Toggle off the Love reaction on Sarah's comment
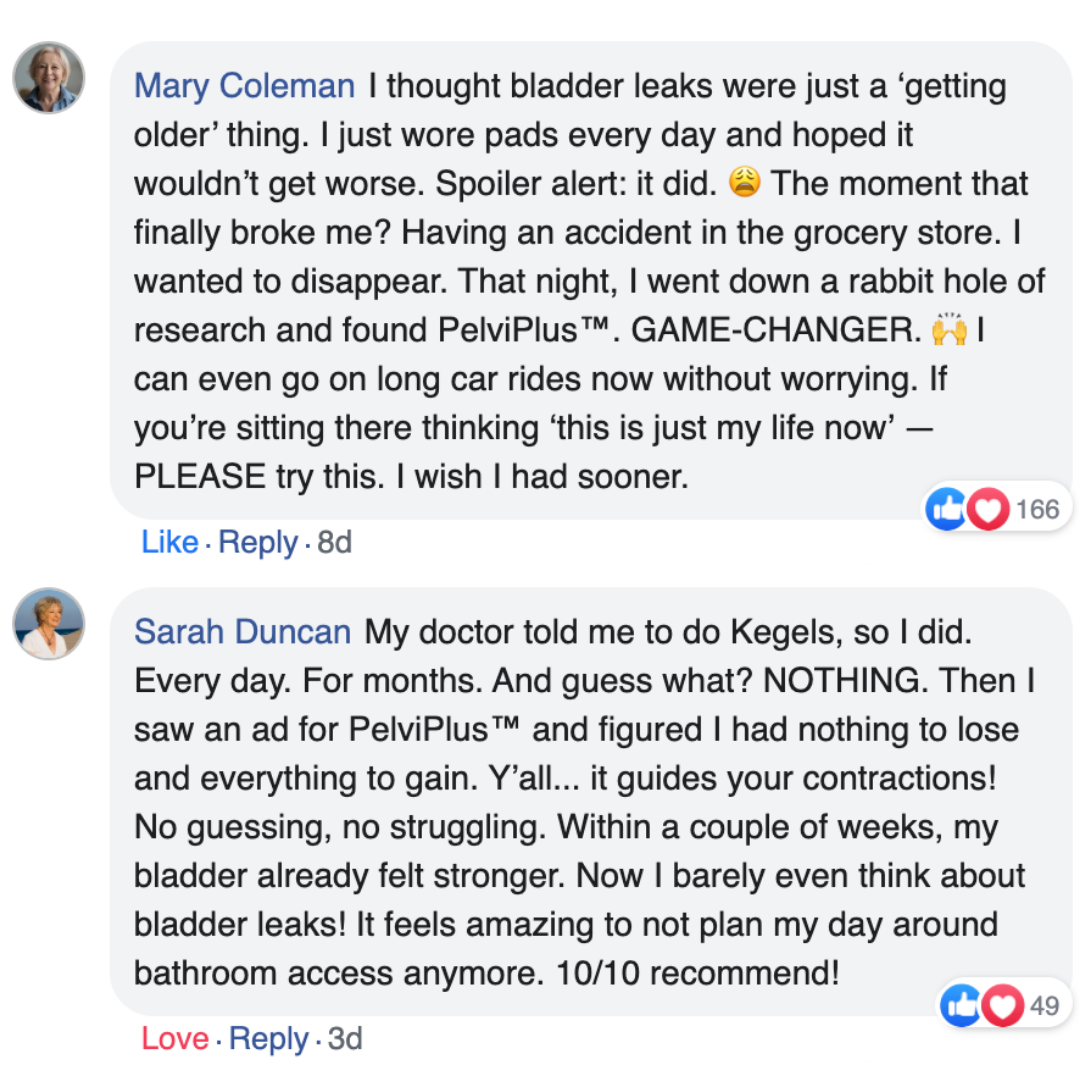1080x1080 pixels. tap(176, 1038)
